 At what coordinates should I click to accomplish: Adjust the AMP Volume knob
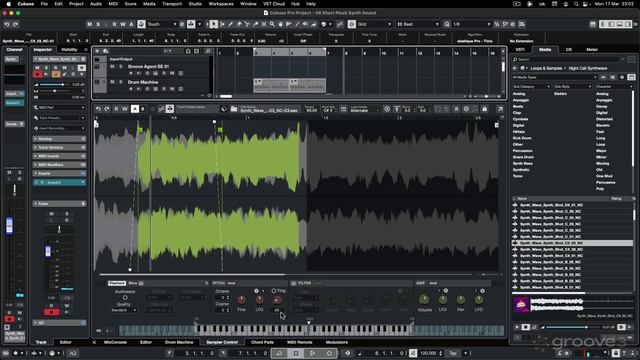[424, 300]
